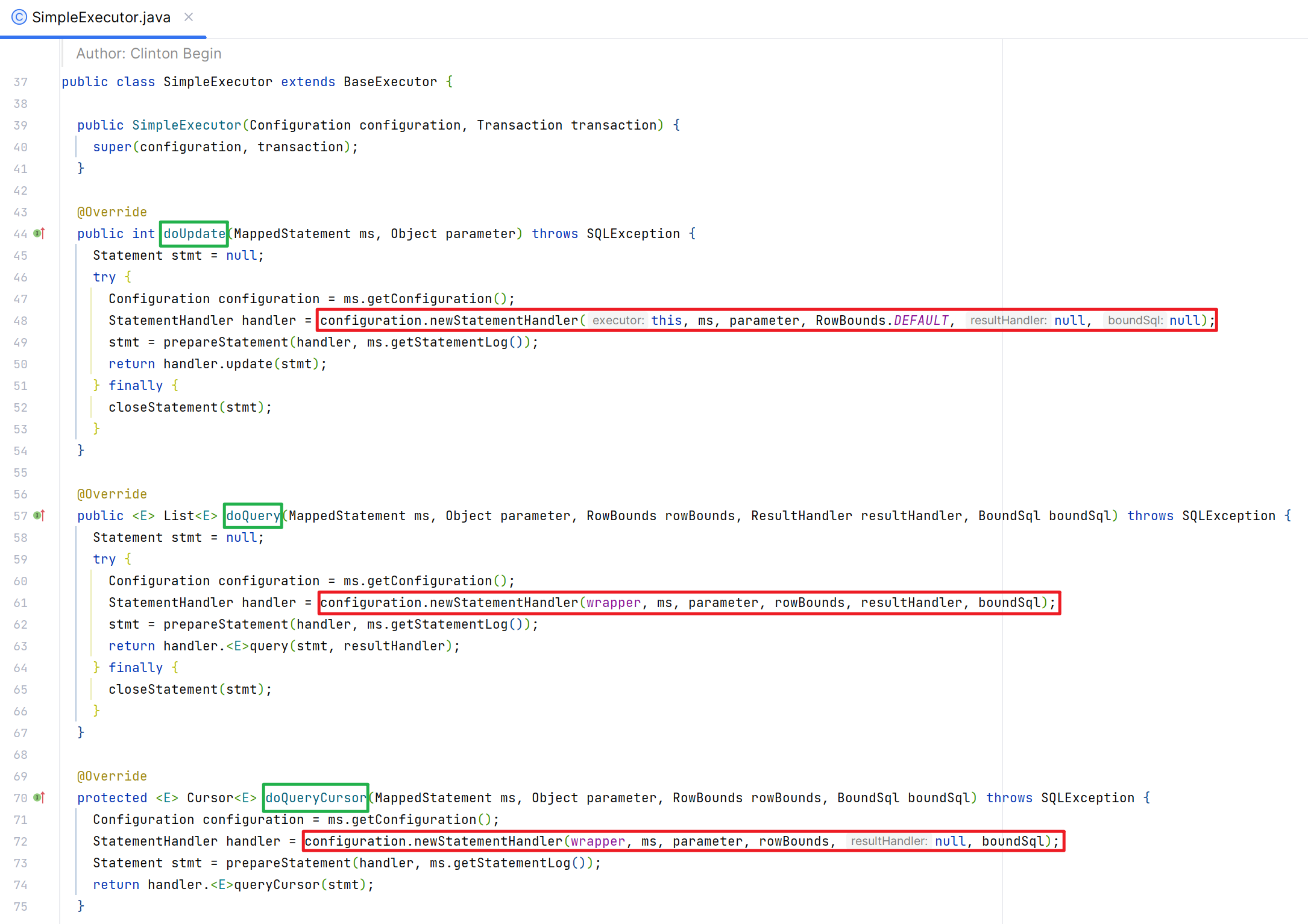The width and height of the screenshot is (1308, 924).
Task: Click BaseExecutor in the class declaration
Action: [390, 82]
